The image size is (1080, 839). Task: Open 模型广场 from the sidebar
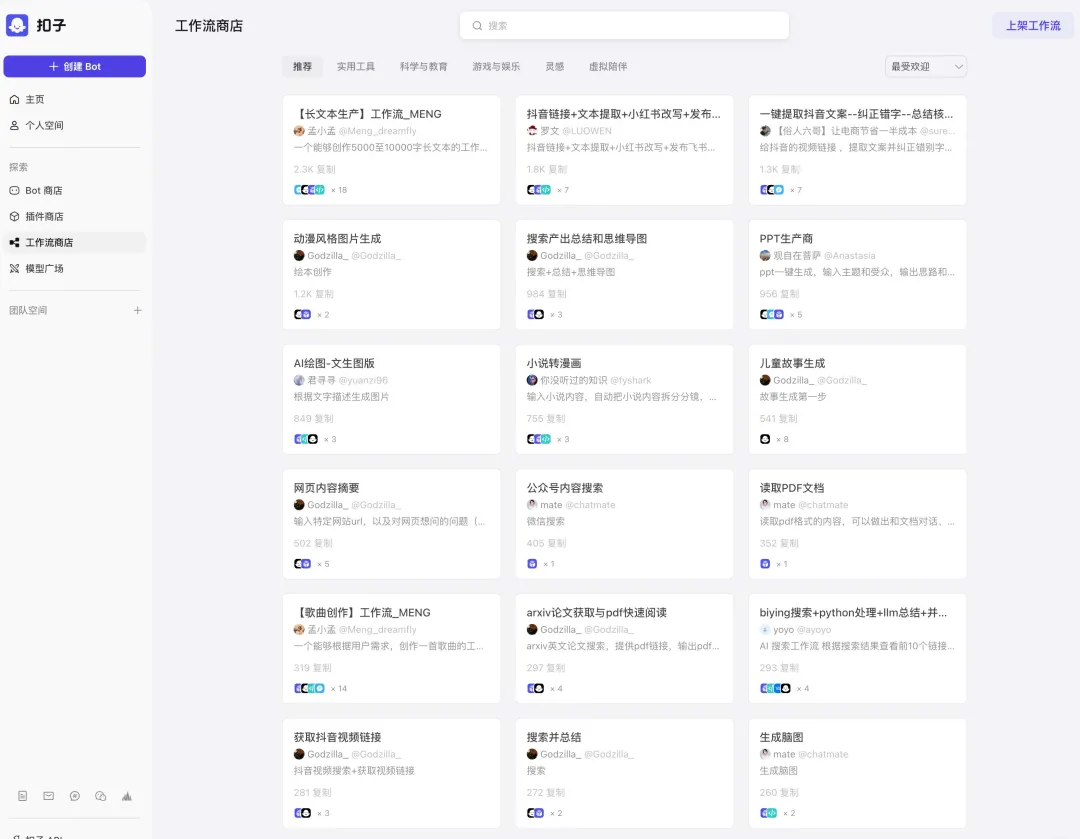(x=44, y=268)
